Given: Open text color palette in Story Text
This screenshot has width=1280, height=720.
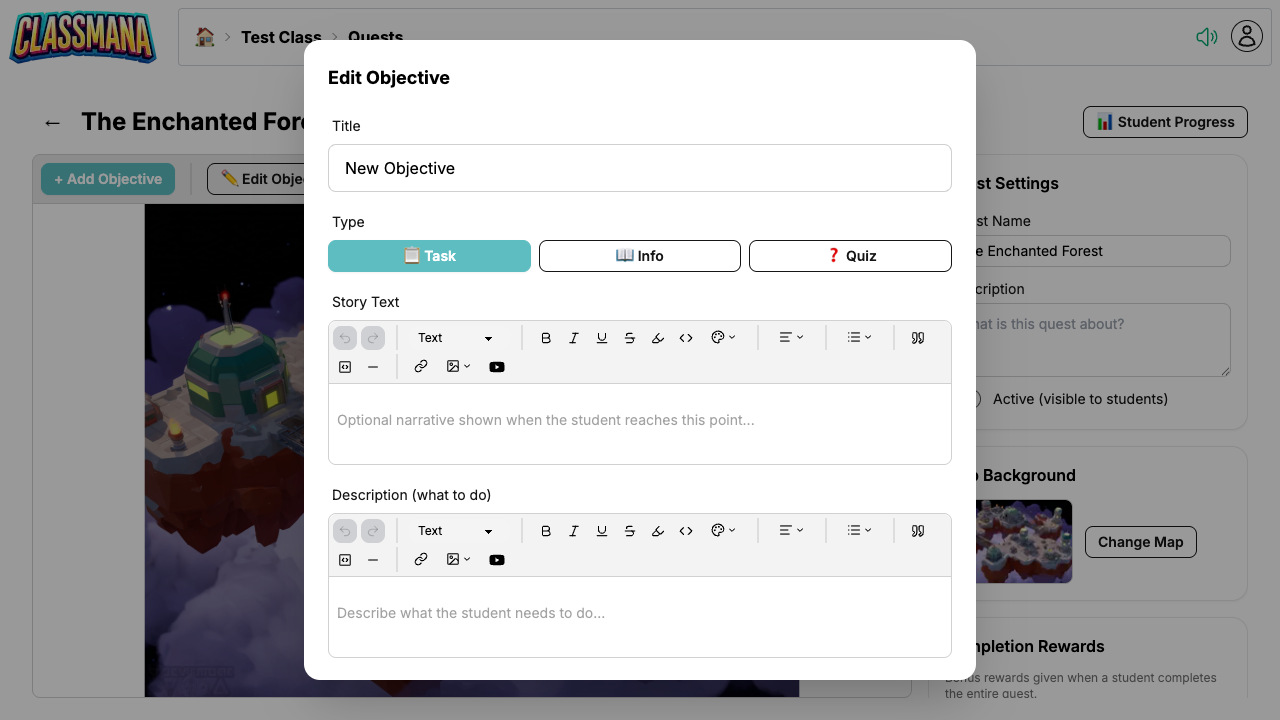Looking at the screenshot, I should pyautogui.click(x=723, y=338).
